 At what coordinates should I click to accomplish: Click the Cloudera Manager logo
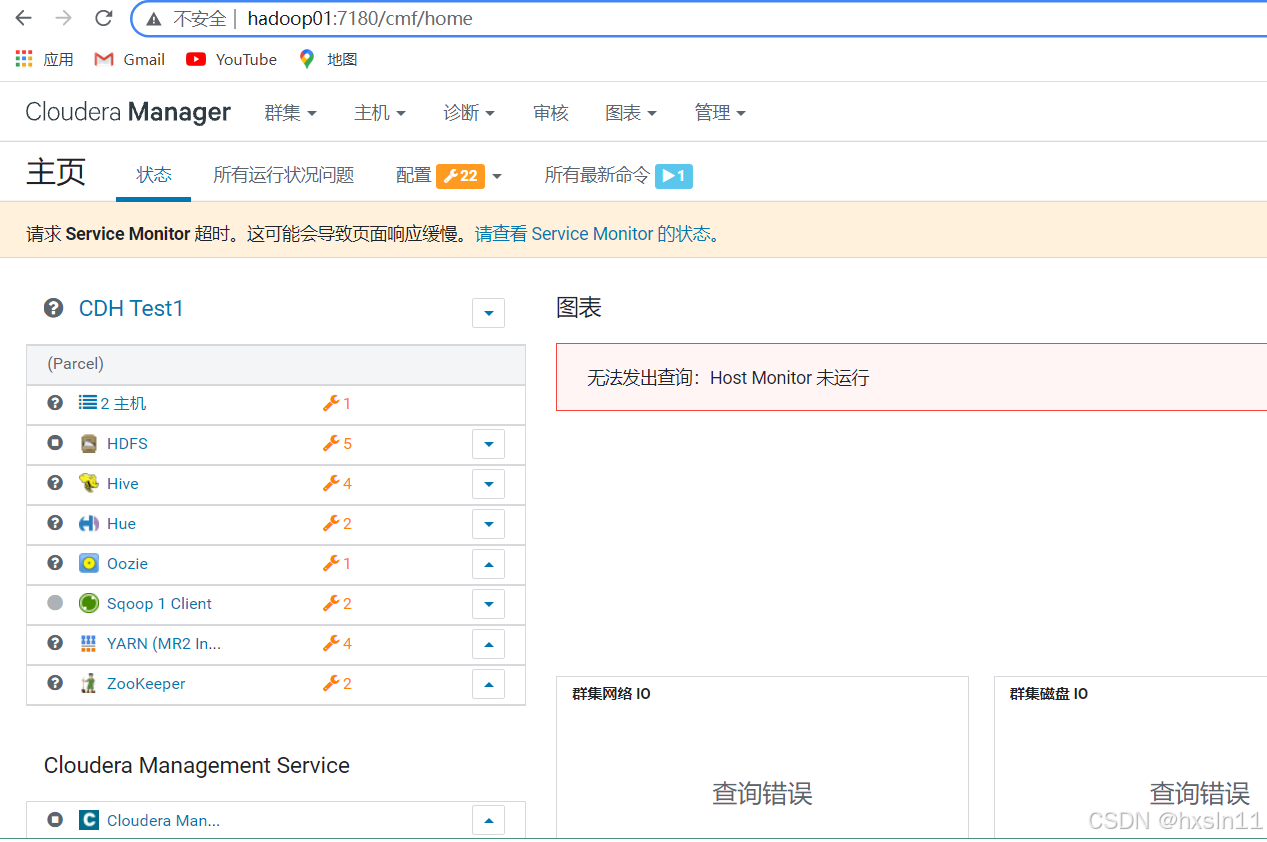128,112
